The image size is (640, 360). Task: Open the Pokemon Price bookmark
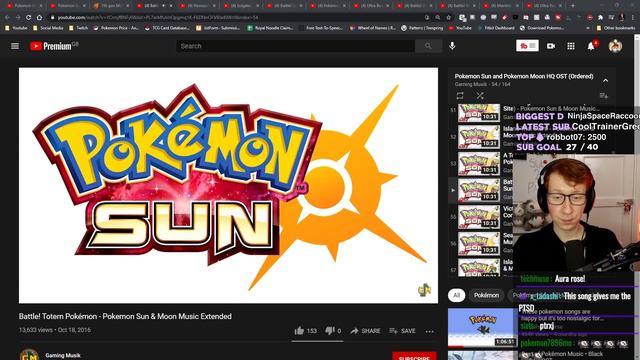(116, 28)
